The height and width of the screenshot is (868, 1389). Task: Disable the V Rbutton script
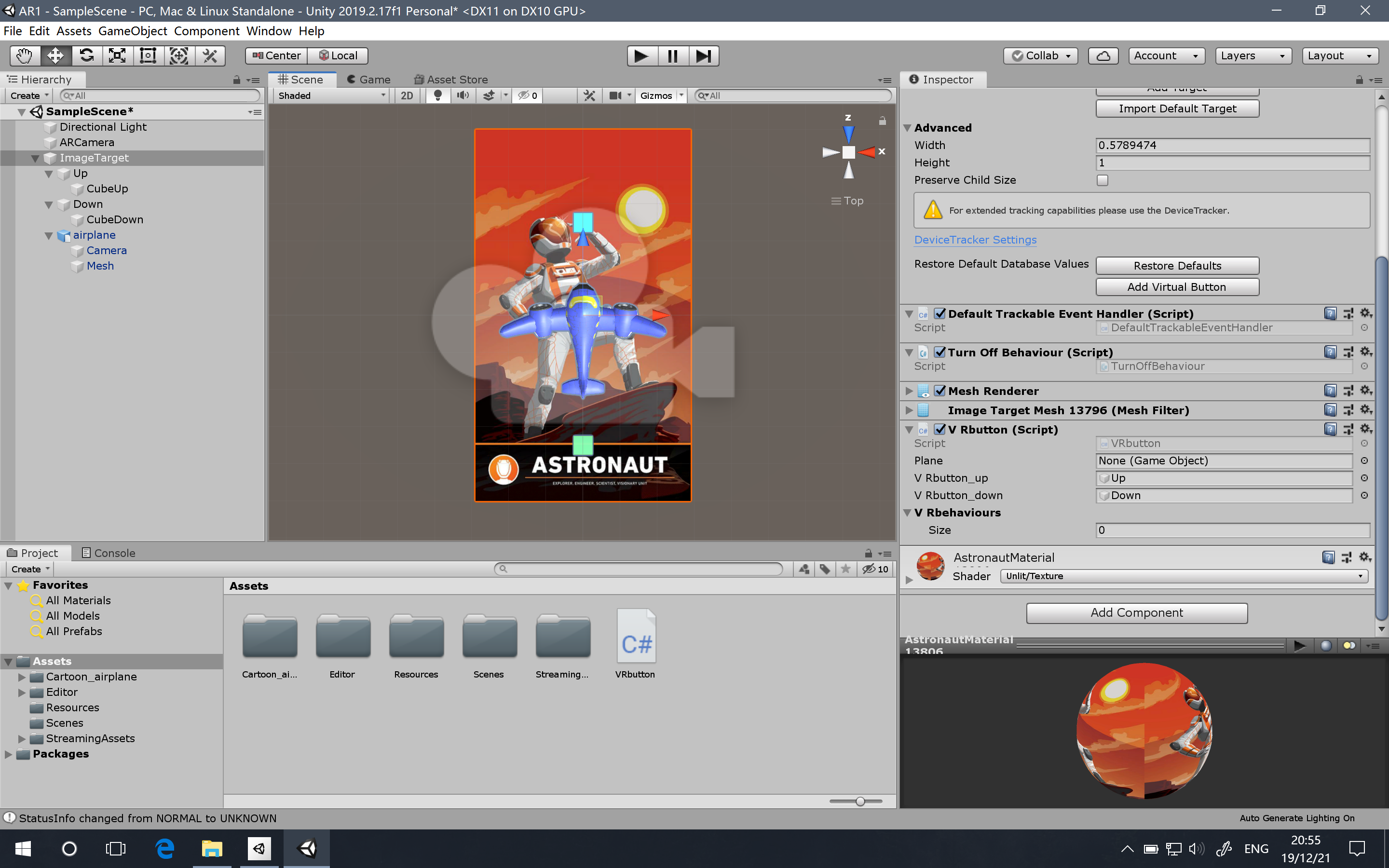[x=940, y=429]
